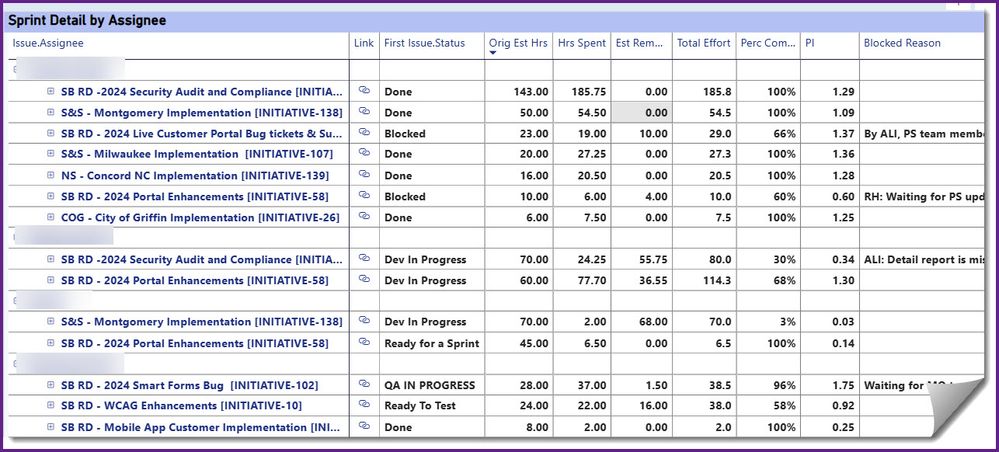This screenshot has height=452, width=999.
Task: Open SB RD - 2024 Live Customer Portal Bug tickets
Action: point(202,134)
